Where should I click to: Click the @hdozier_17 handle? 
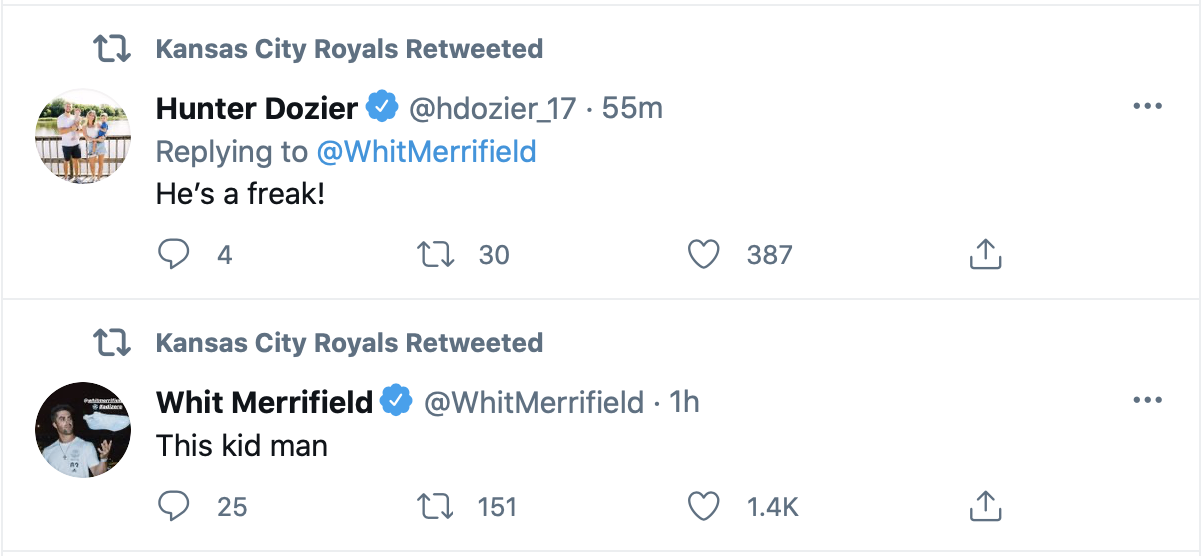tap(493, 108)
